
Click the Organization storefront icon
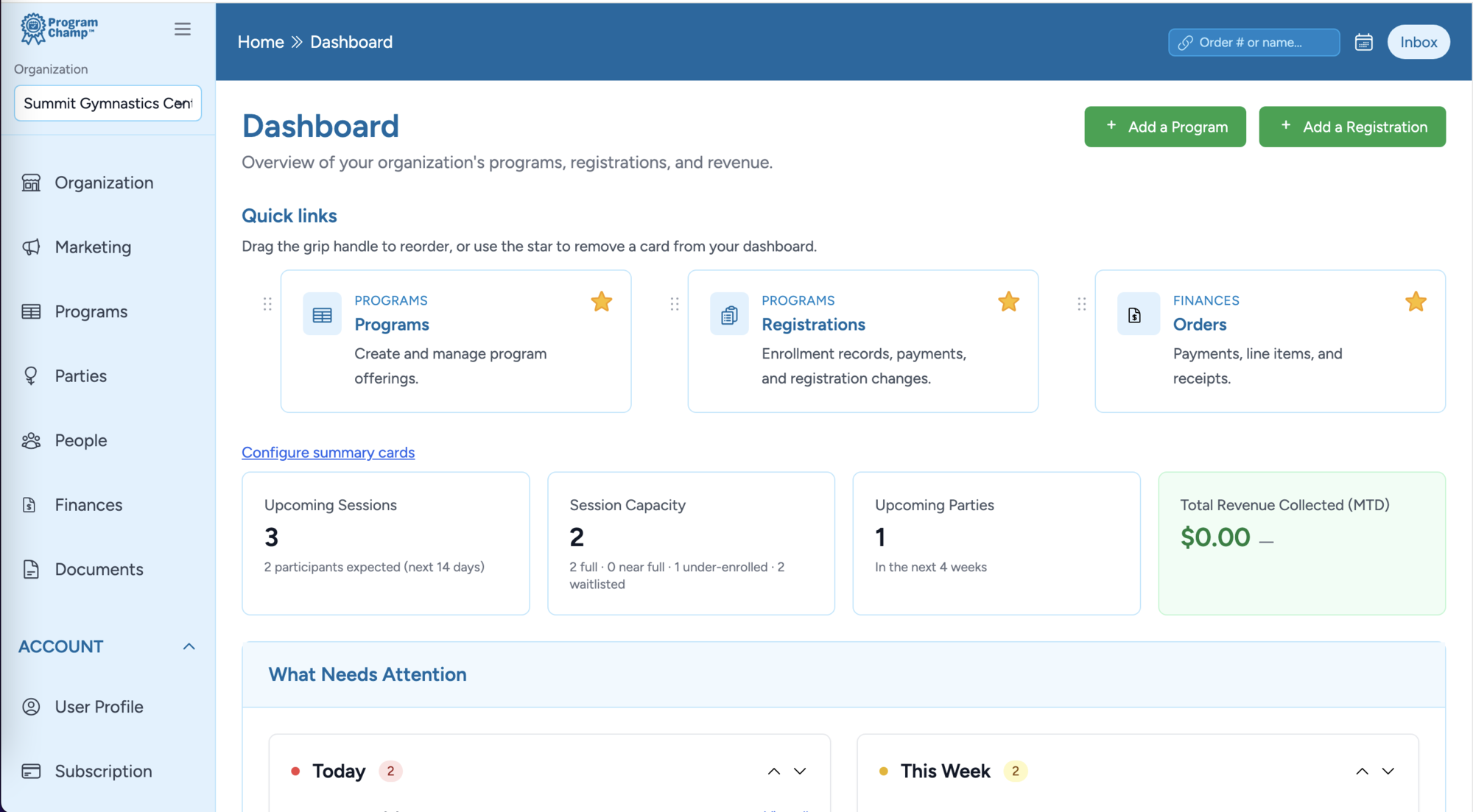tap(31, 183)
